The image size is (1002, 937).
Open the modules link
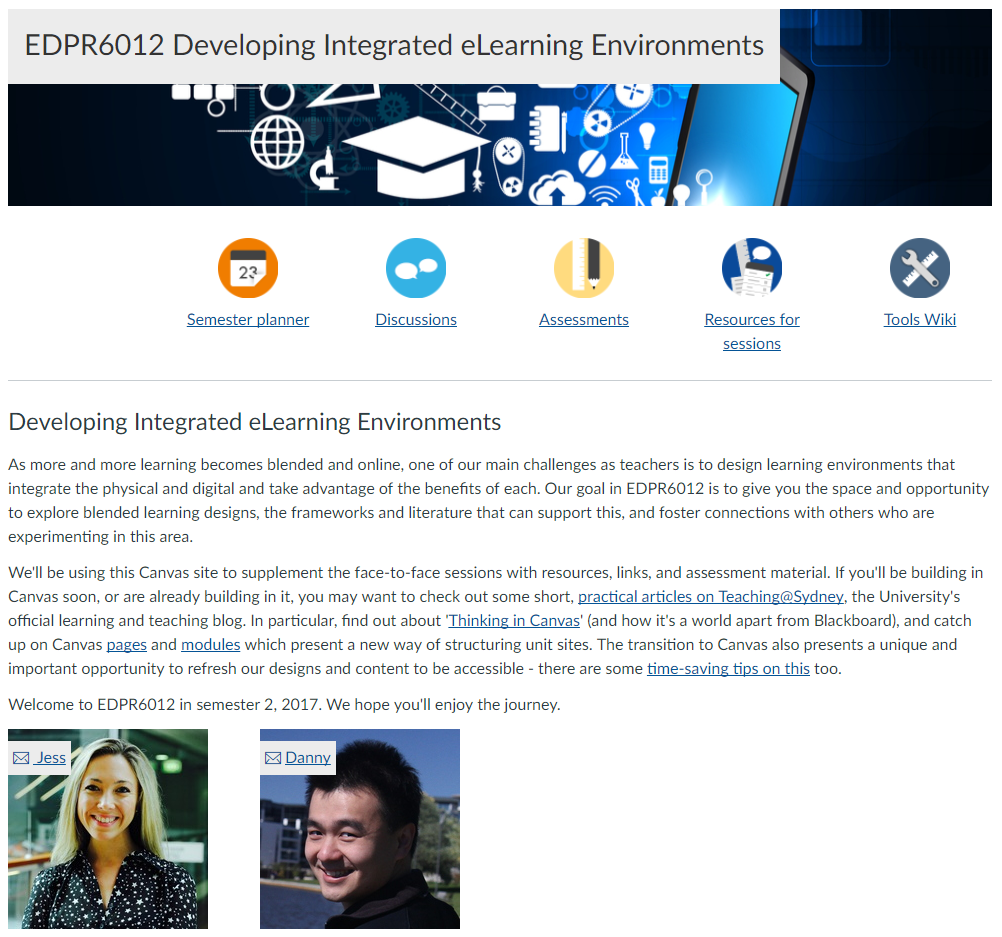point(211,644)
